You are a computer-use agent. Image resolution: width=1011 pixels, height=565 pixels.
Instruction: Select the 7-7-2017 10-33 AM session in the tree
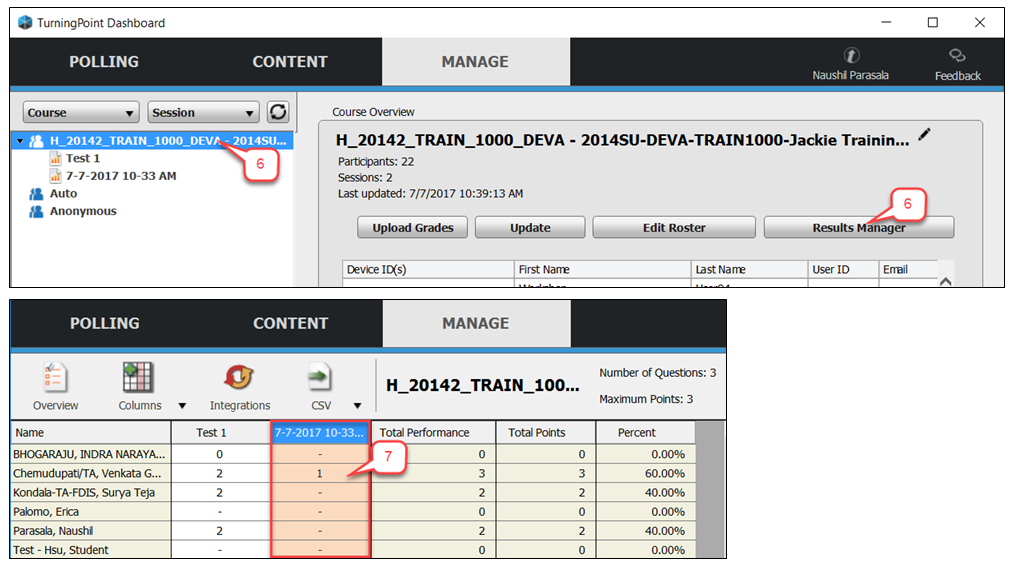tap(121, 176)
